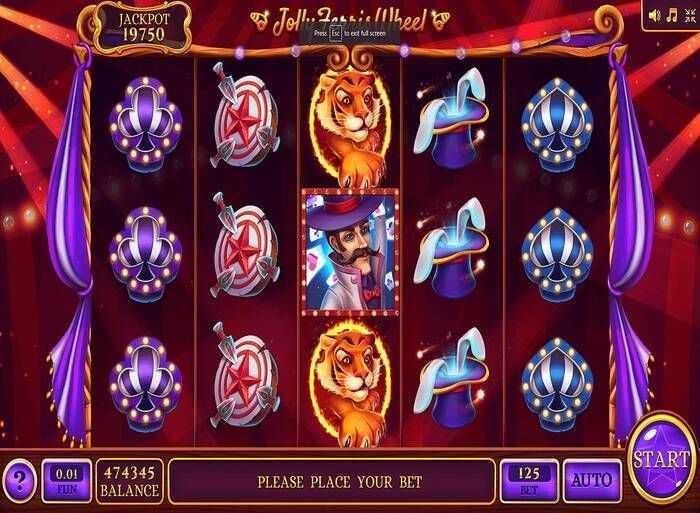Click the middle rabbit-in-hat symbol
The width and height of the screenshot is (700, 513).
(x=451, y=252)
